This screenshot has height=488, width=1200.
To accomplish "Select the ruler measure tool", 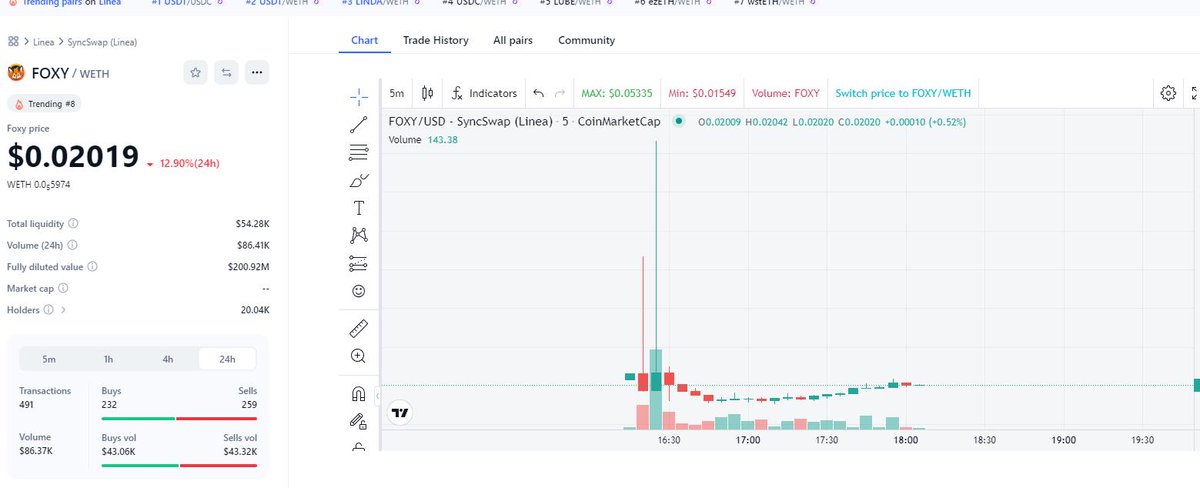I will click(x=358, y=327).
